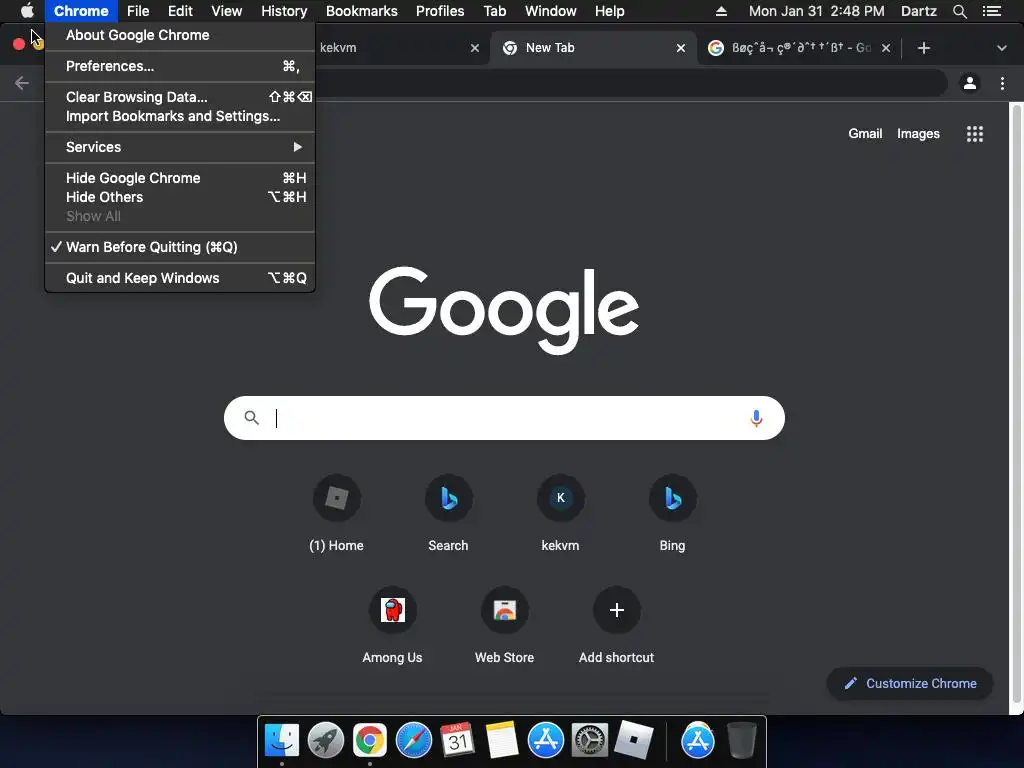The height and width of the screenshot is (768, 1024).
Task: Open the tab search chevron
Action: click(x=1002, y=48)
